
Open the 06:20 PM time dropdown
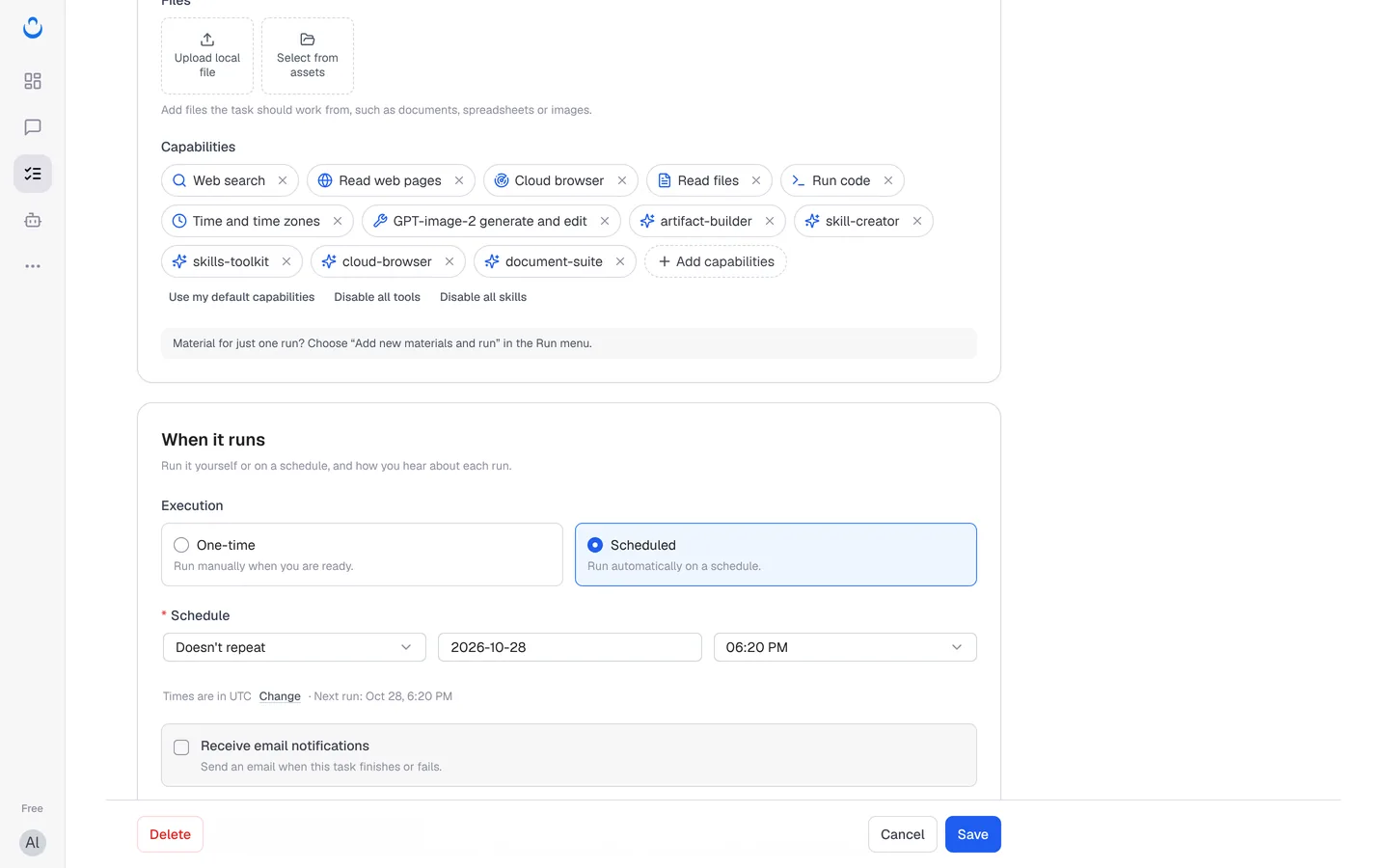(x=845, y=647)
